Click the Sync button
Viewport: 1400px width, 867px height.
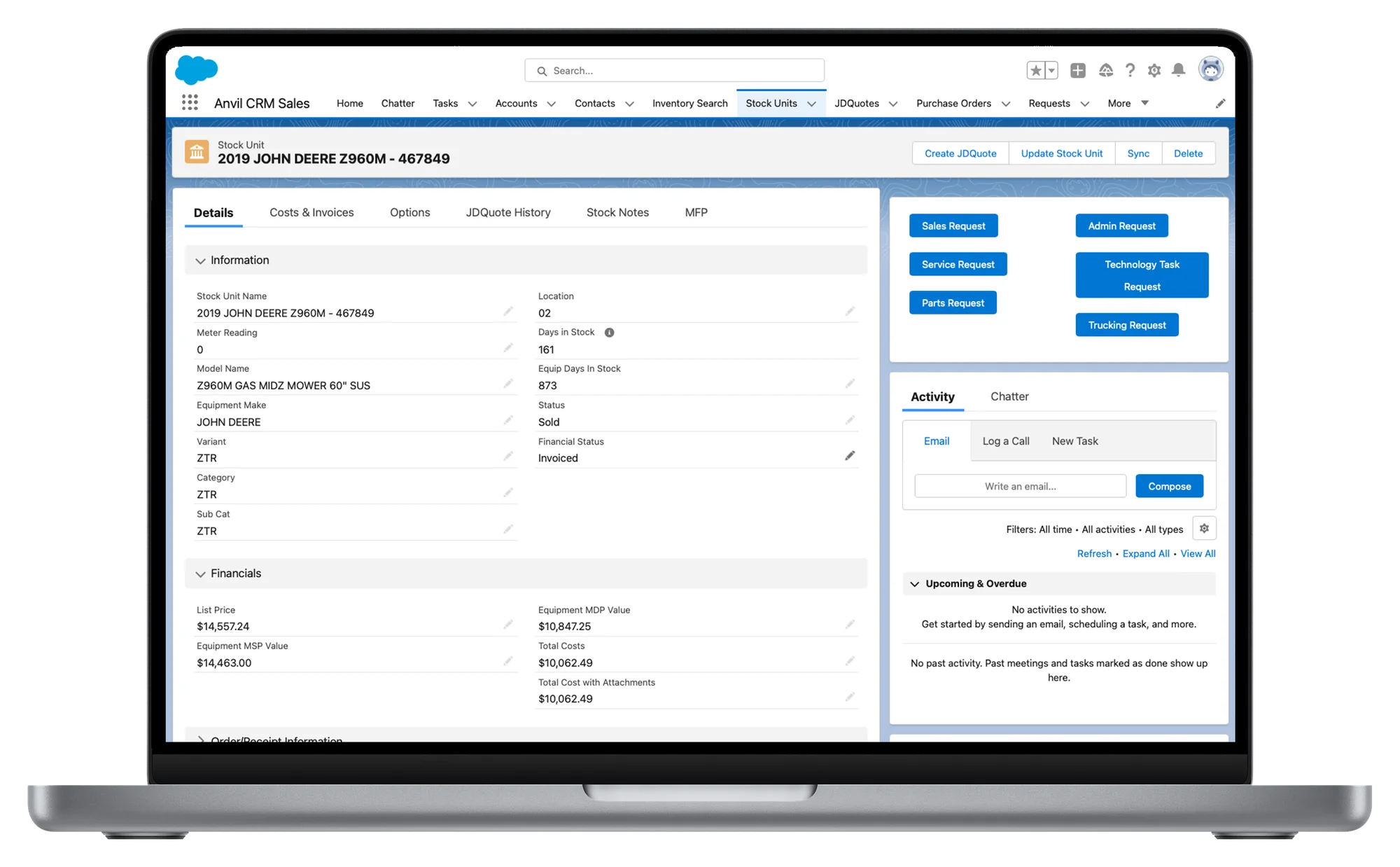(x=1138, y=153)
